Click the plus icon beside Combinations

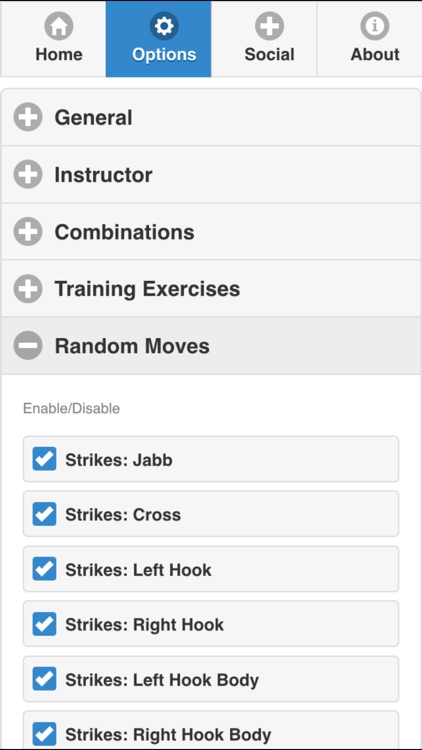(28, 232)
